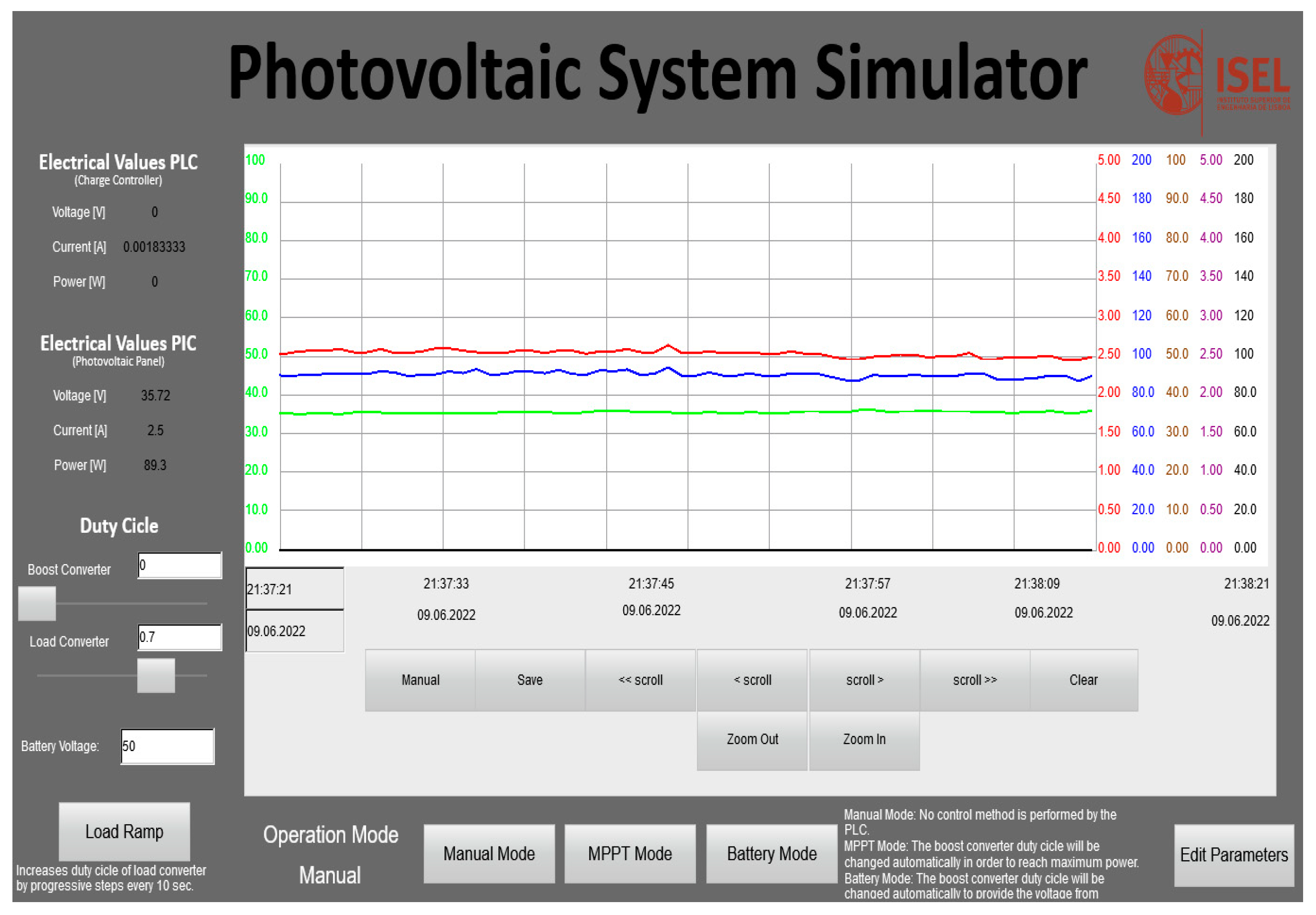Image resolution: width=1316 pixels, height=915 pixels.
Task: Click the Boost Converter slider handle
Action: (x=37, y=603)
